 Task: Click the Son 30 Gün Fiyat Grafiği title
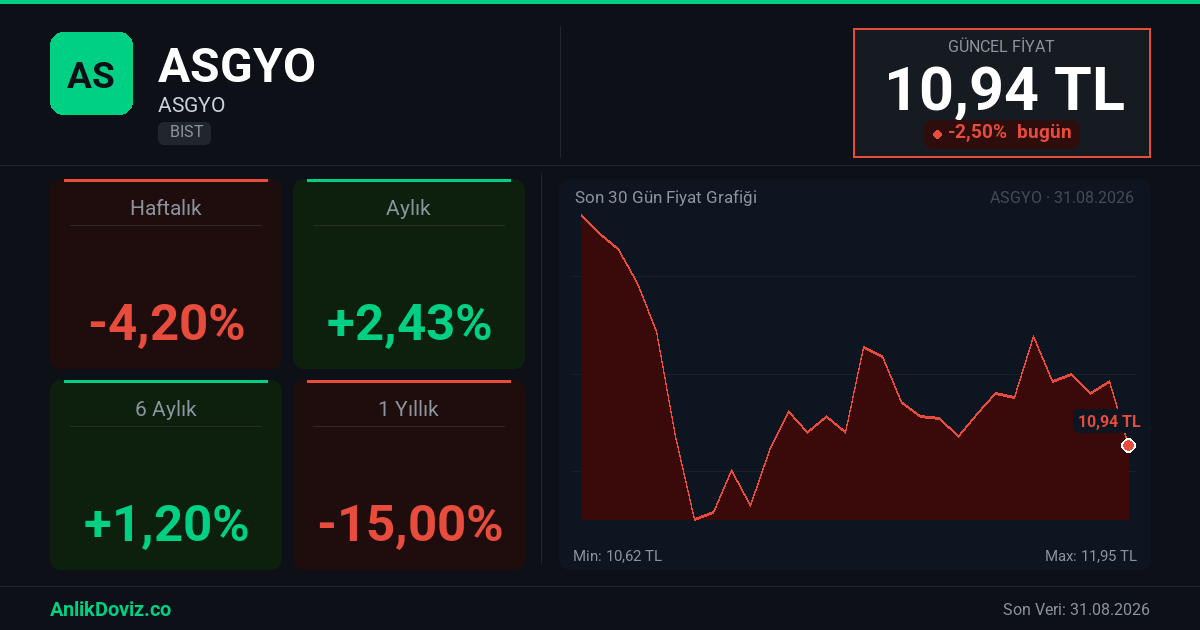point(666,197)
